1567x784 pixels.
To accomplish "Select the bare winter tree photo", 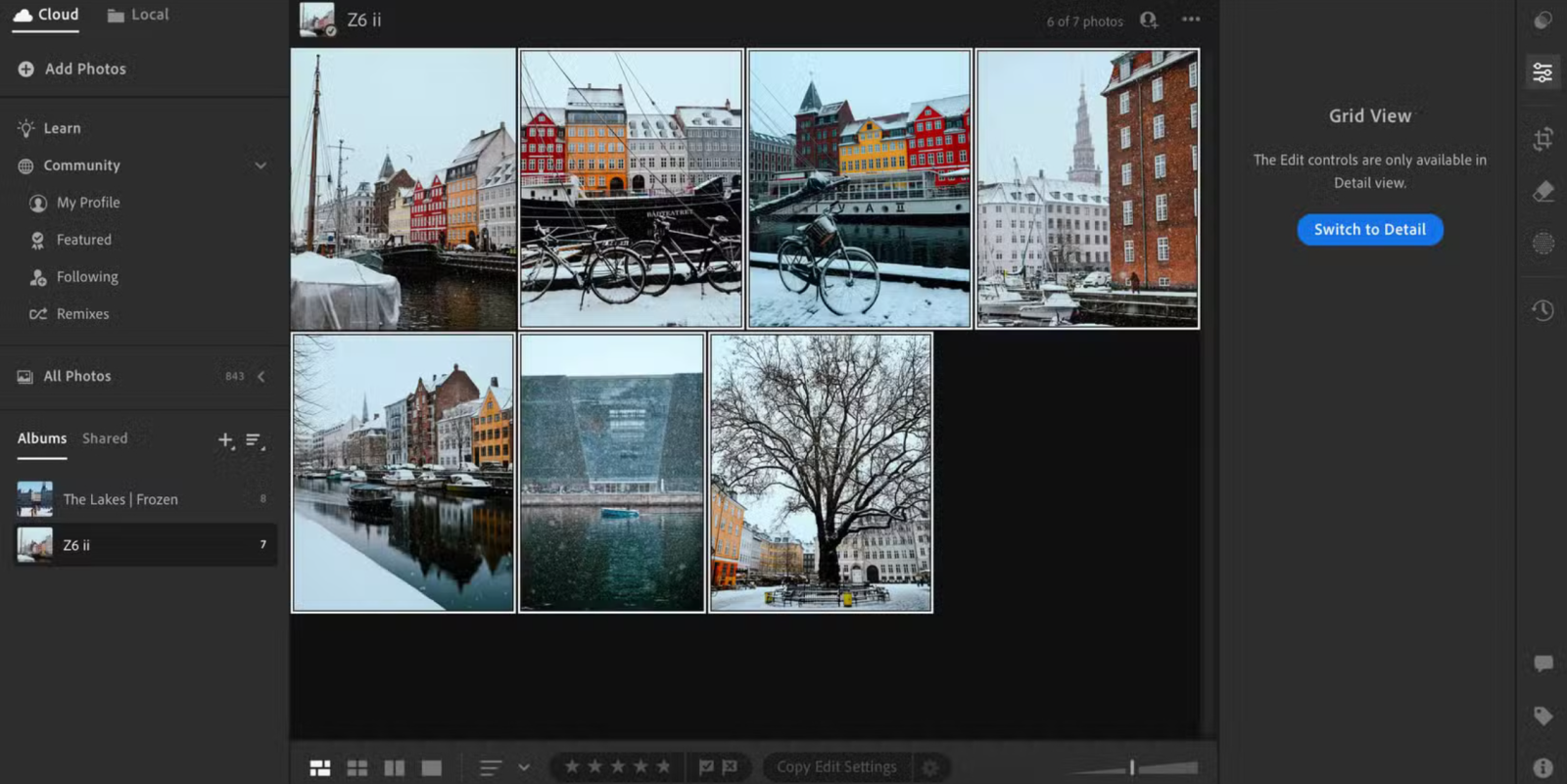I will [821, 473].
